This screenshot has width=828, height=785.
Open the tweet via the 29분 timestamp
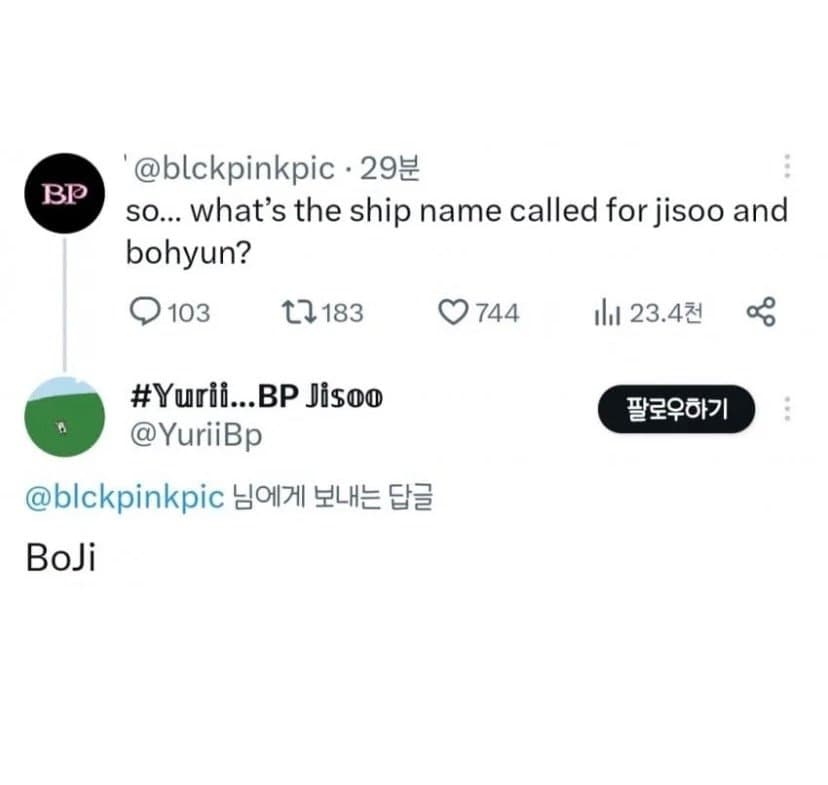point(390,169)
